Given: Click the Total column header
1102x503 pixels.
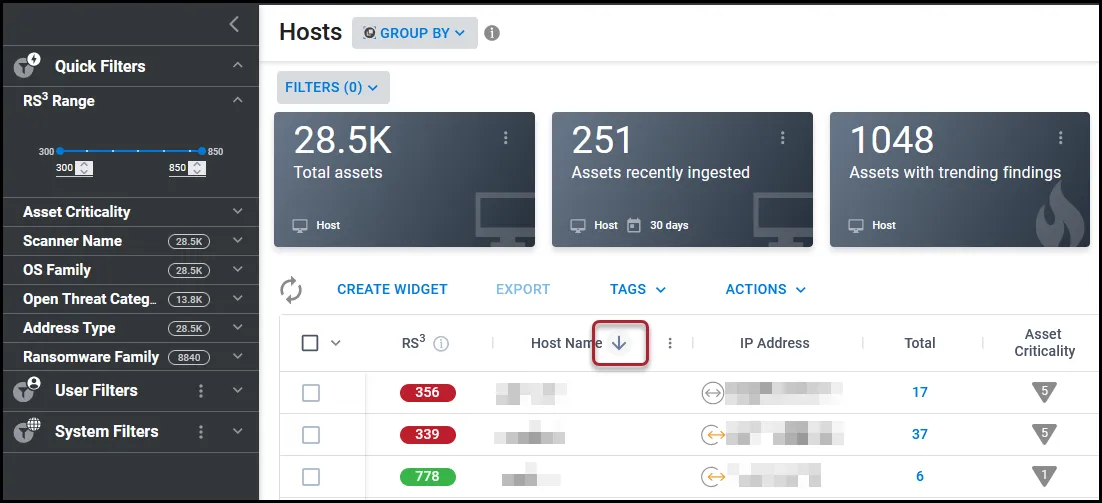Looking at the screenshot, I should [920, 344].
